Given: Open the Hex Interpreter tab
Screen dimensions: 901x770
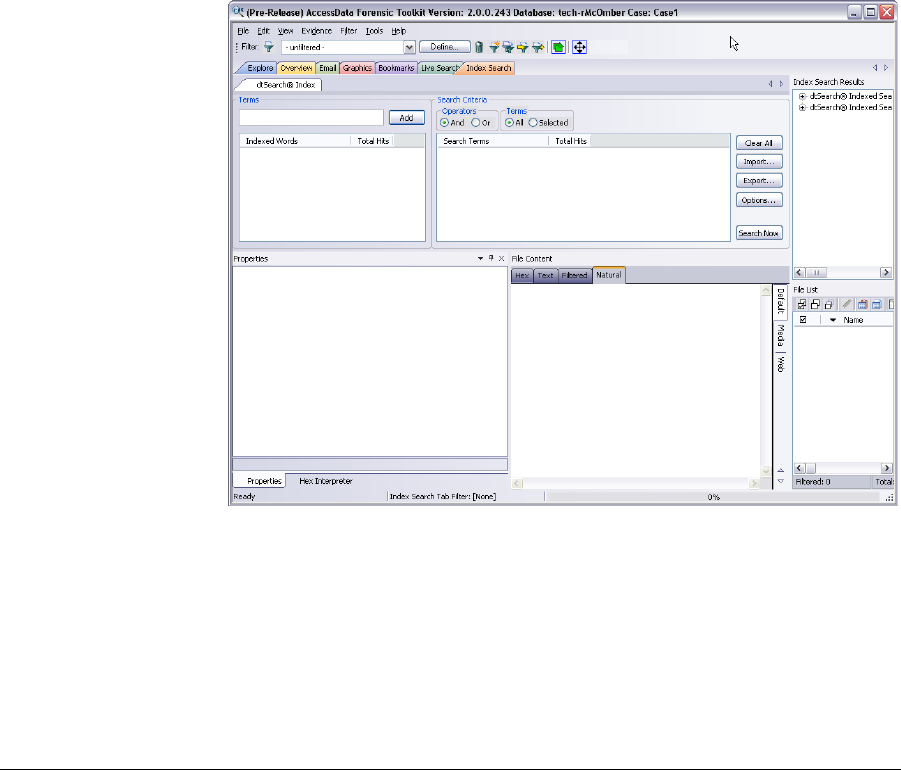Looking at the screenshot, I should [325, 481].
